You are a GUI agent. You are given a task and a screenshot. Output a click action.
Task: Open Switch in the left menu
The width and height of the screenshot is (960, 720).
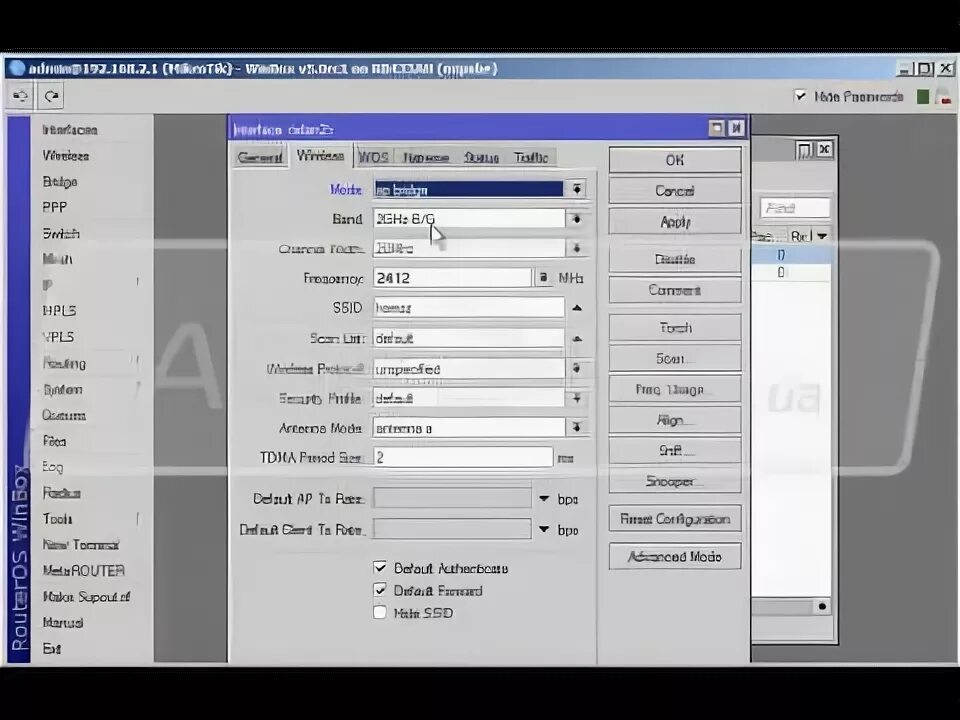pyautogui.click(x=61, y=234)
